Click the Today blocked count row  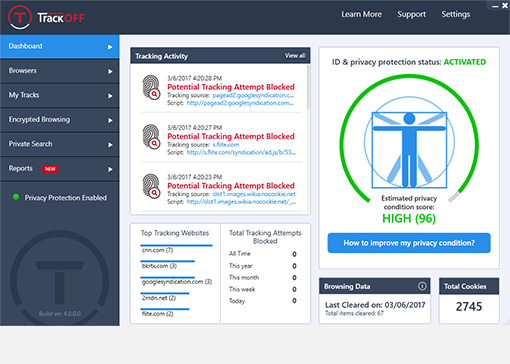point(263,301)
